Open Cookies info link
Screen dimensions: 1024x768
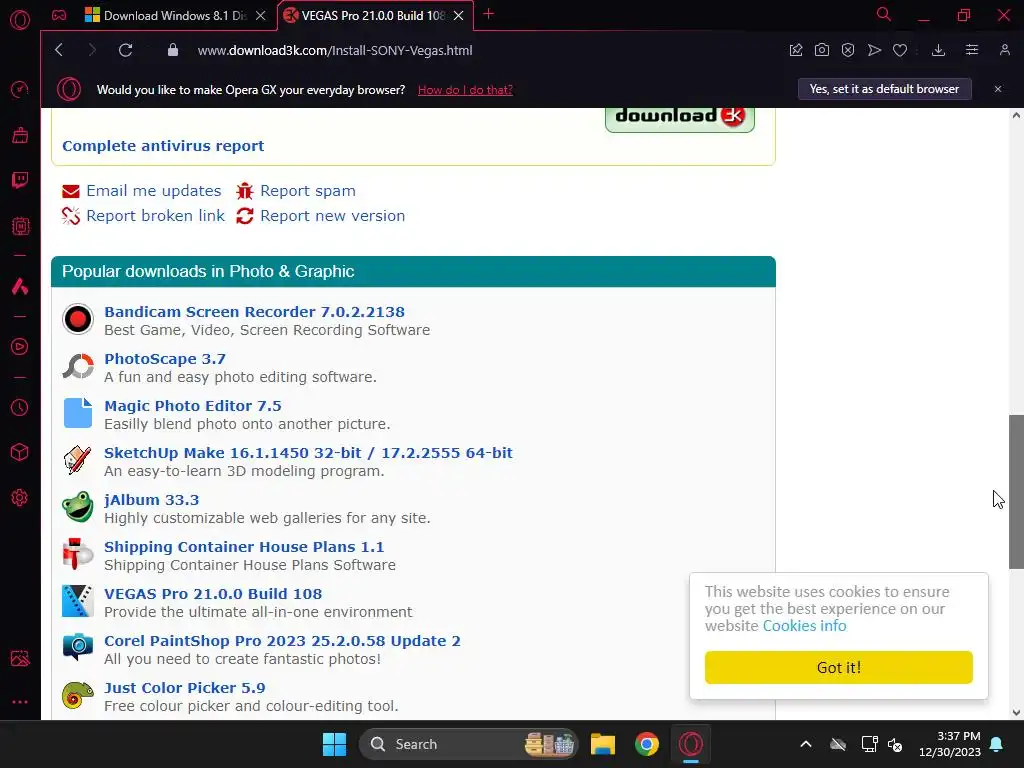coord(804,626)
